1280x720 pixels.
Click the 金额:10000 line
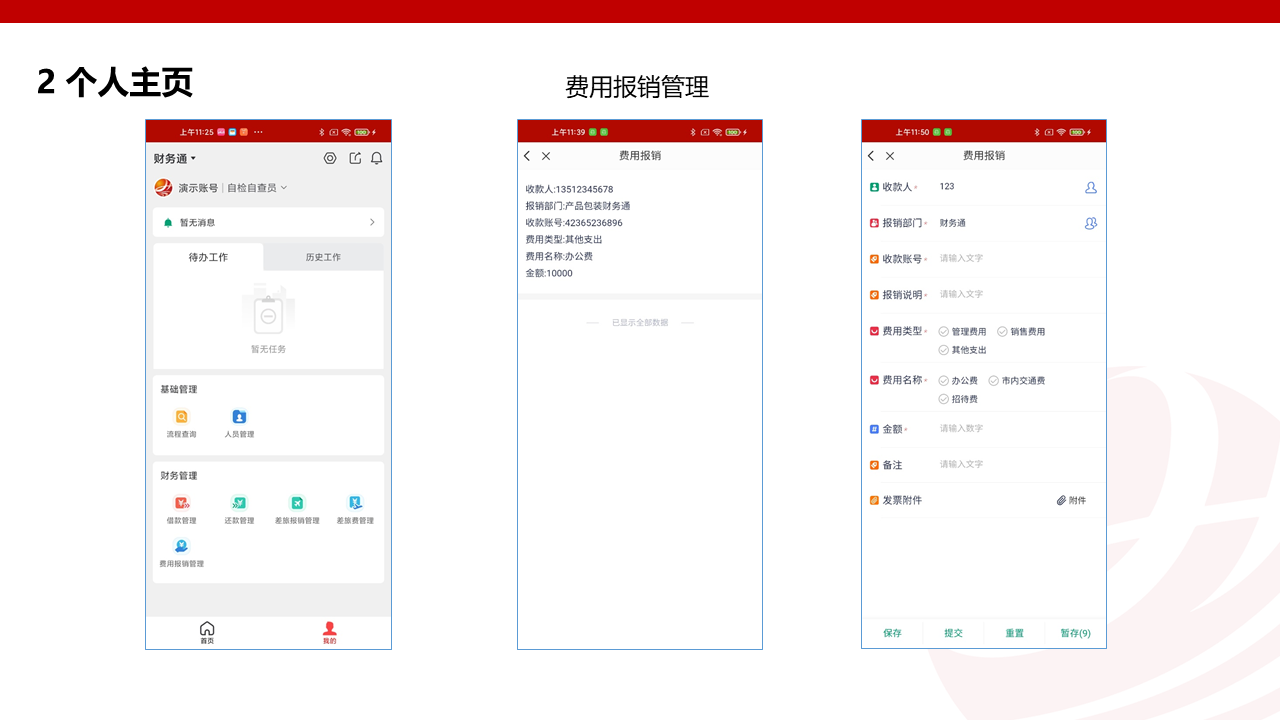[x=549, y=273]
